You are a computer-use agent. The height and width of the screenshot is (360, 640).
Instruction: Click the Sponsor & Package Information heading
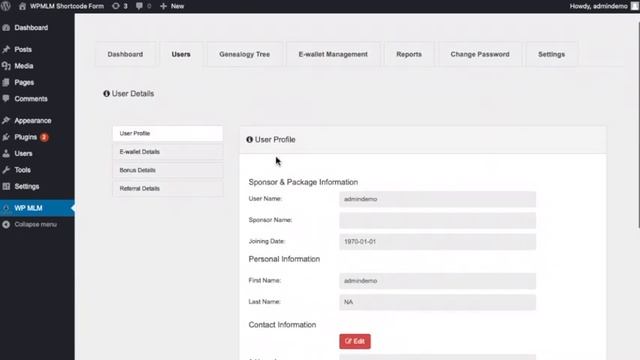303,182
